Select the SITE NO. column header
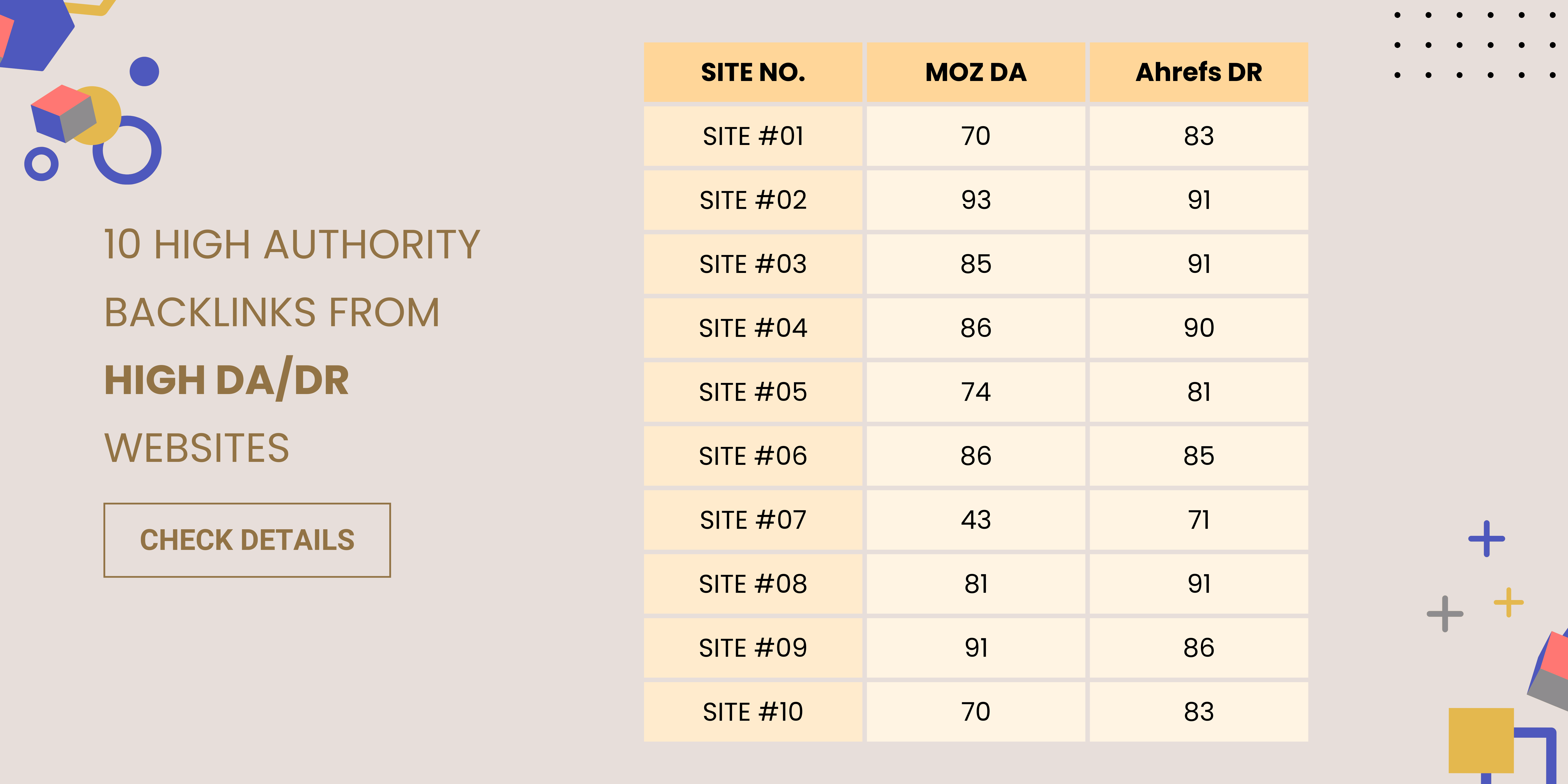This screenshot has height=784, width=1568. [x=753, y=72]
